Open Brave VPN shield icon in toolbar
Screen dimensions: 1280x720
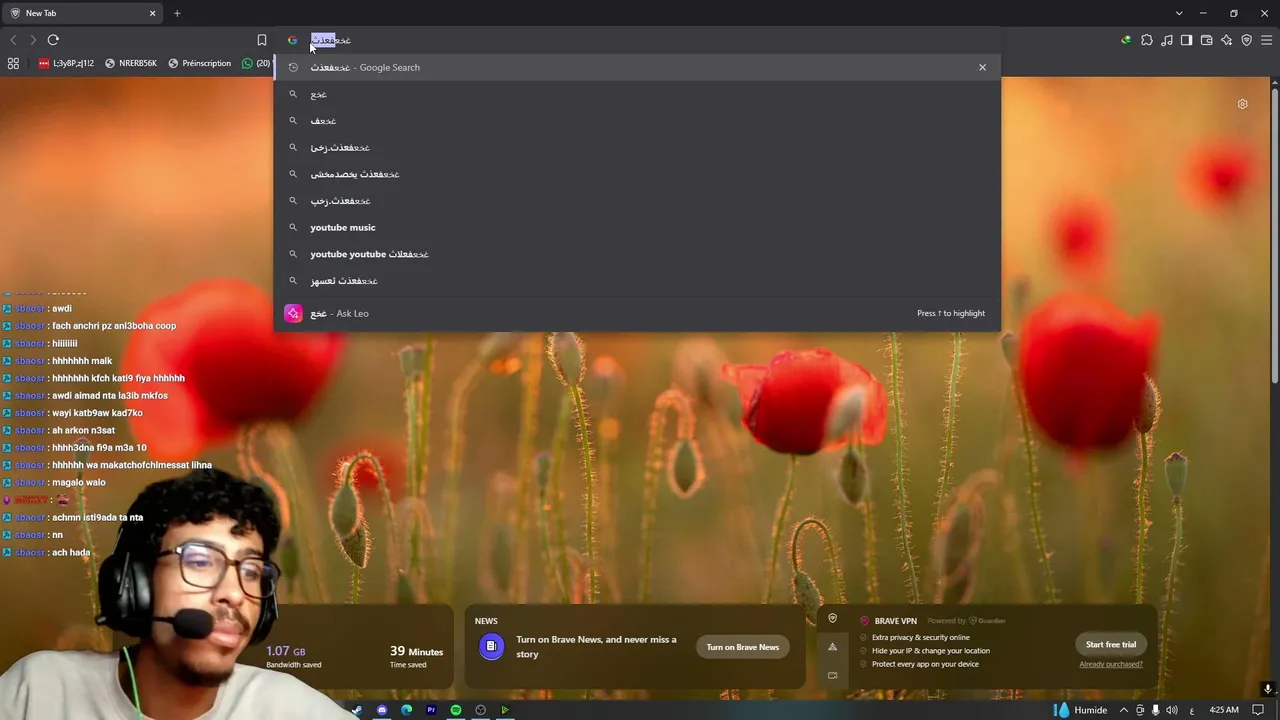click(1246, 40)
